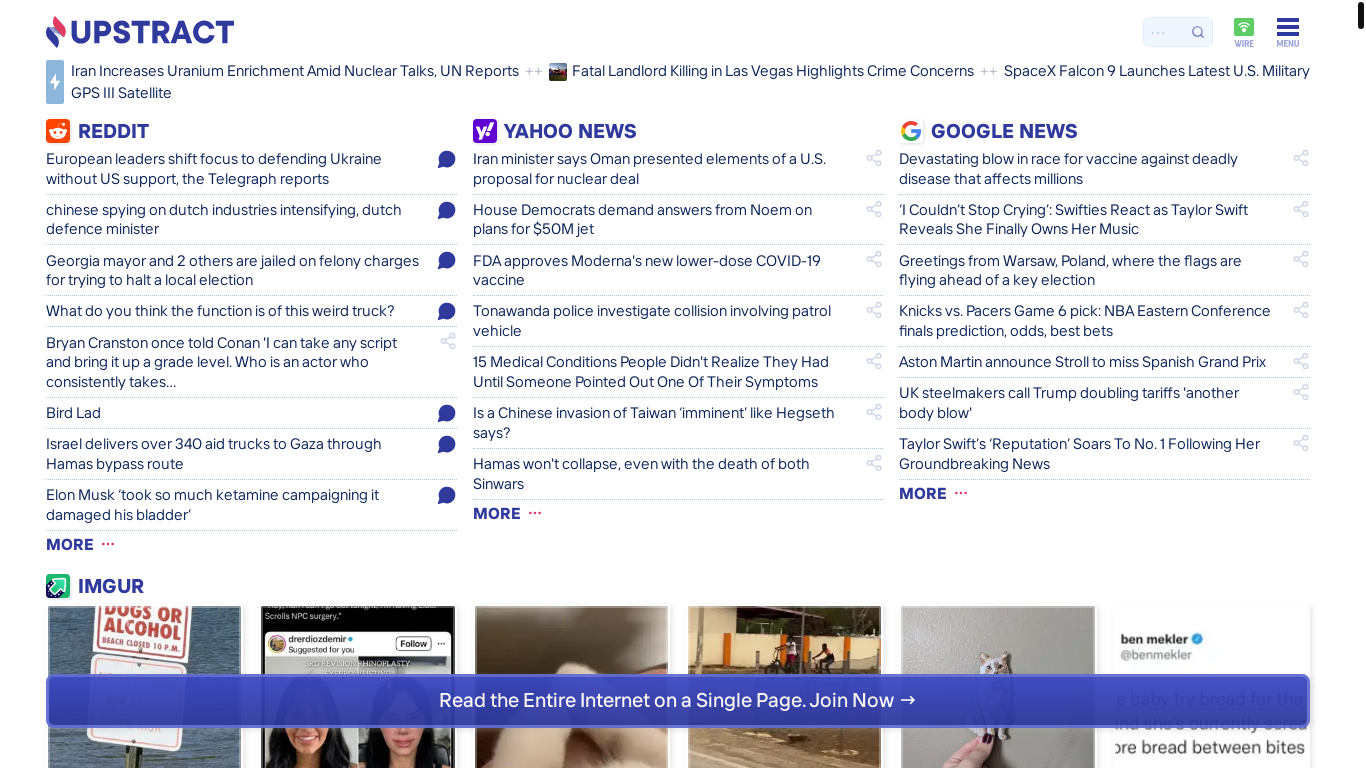This screenshot has height=768, width=1366.
Task: Read UK steelmakers Trump tariffs headline
Action: pyautogui.click(x=1069, y=403)
